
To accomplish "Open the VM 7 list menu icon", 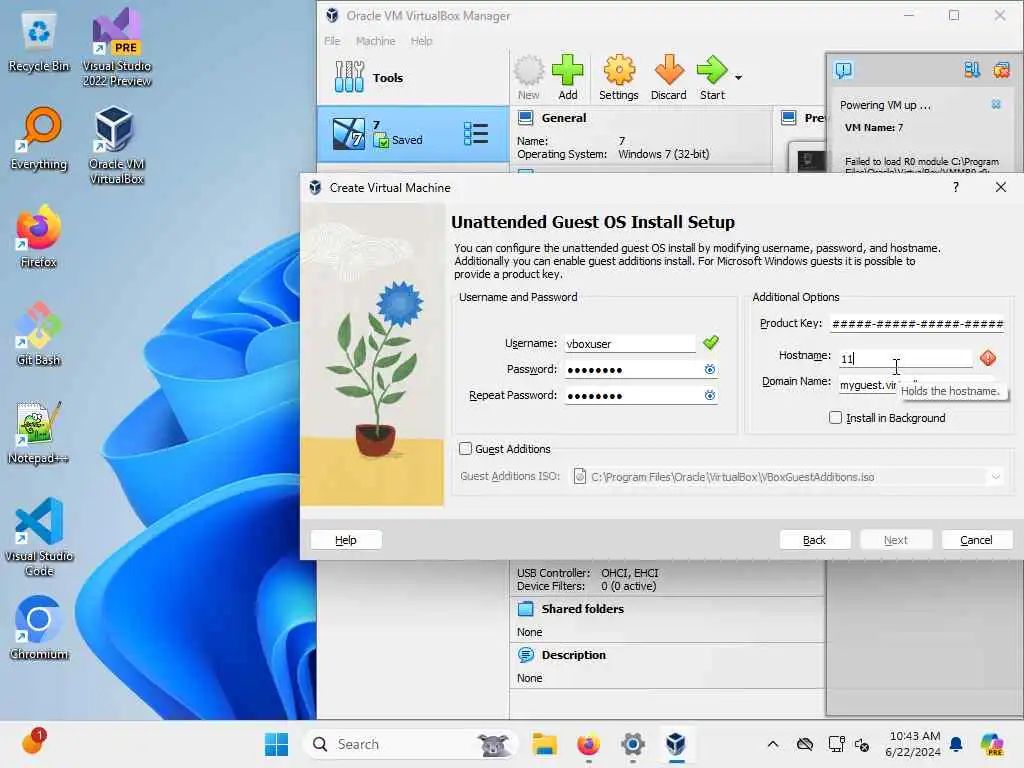I will [x=476, y=133].
